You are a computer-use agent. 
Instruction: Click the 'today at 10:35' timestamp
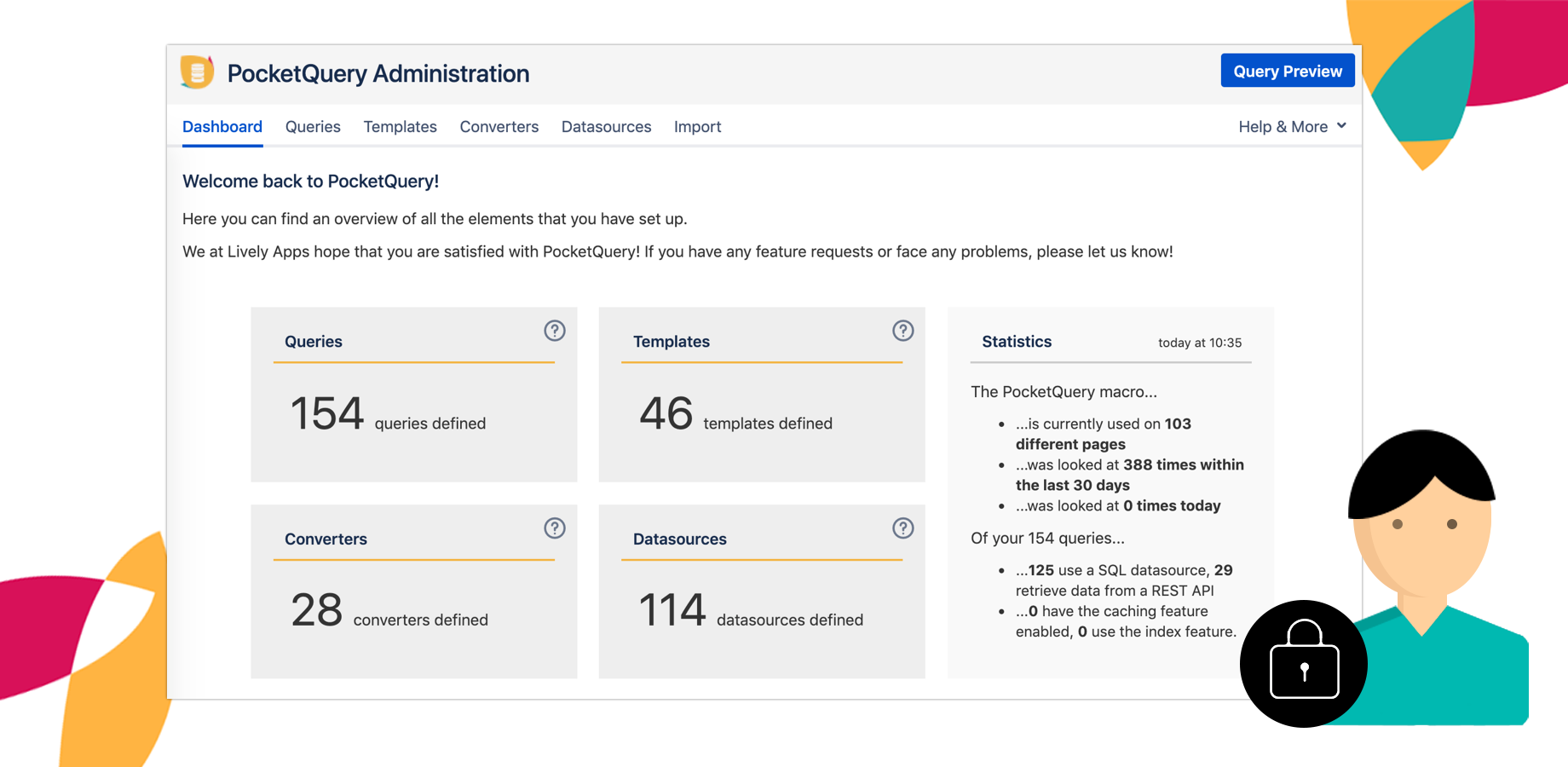tap(1200, 343)
